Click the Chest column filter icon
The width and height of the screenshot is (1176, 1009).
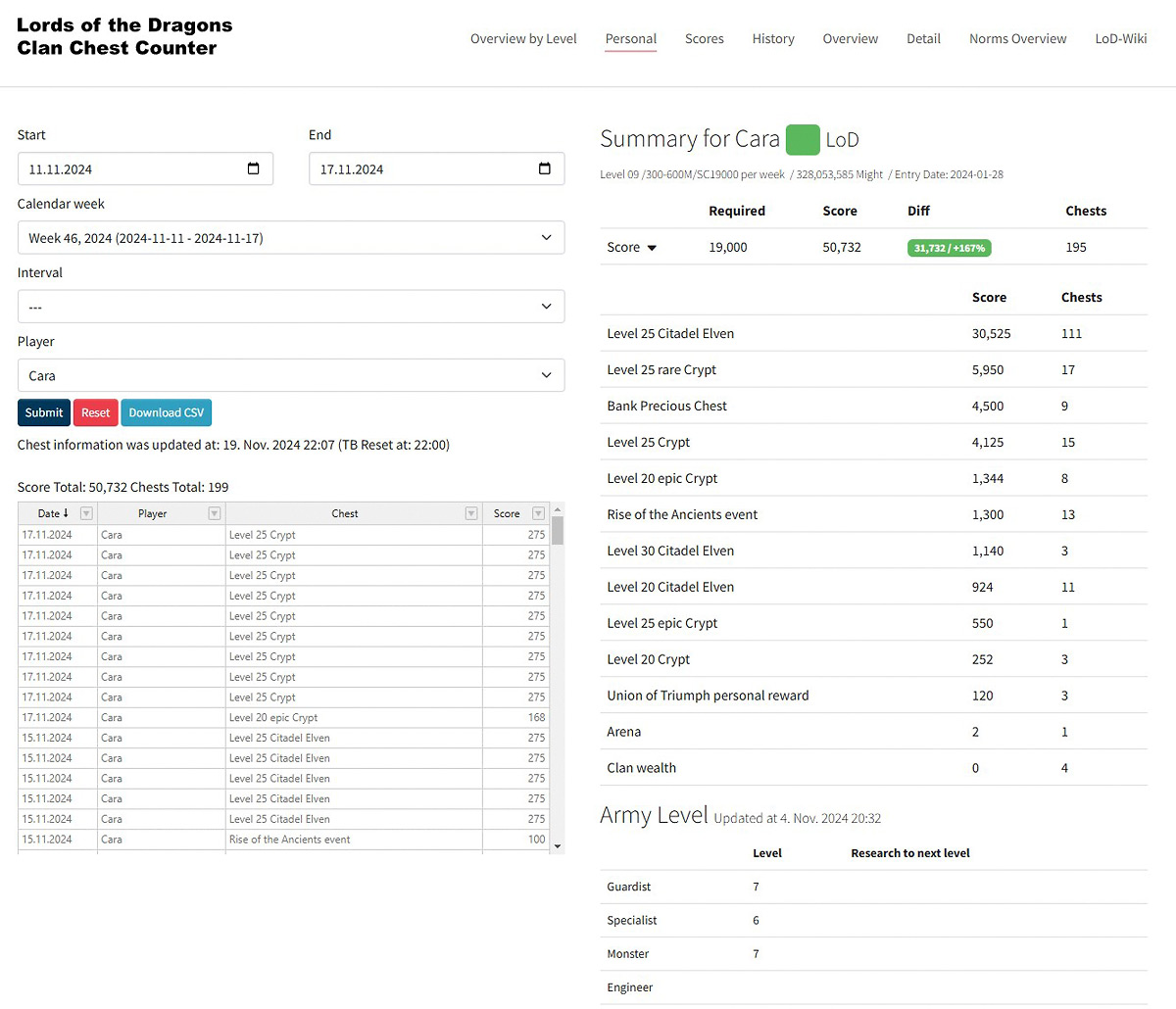pos(471,513)
